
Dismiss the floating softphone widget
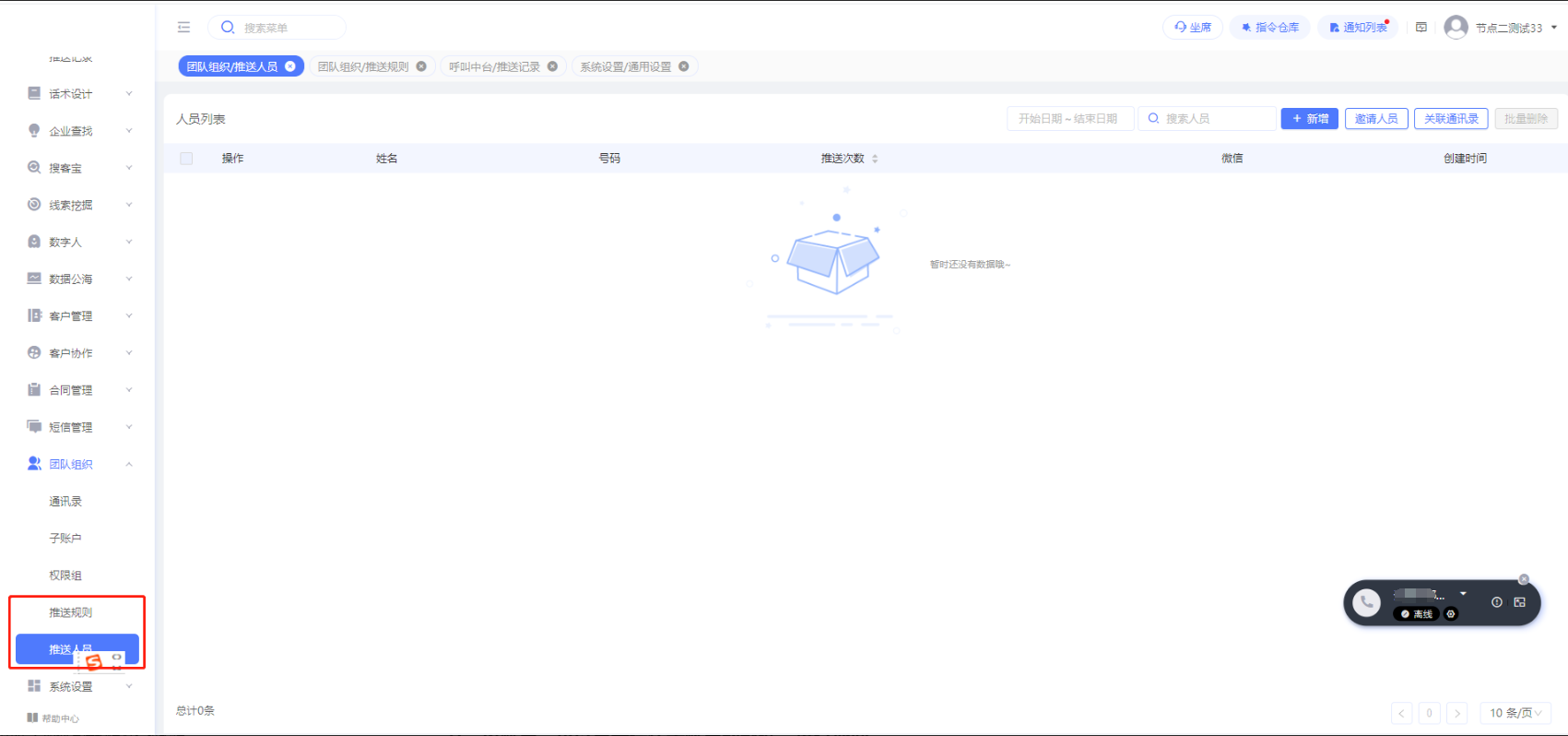pyautogui.click(x=1524, y=579)
